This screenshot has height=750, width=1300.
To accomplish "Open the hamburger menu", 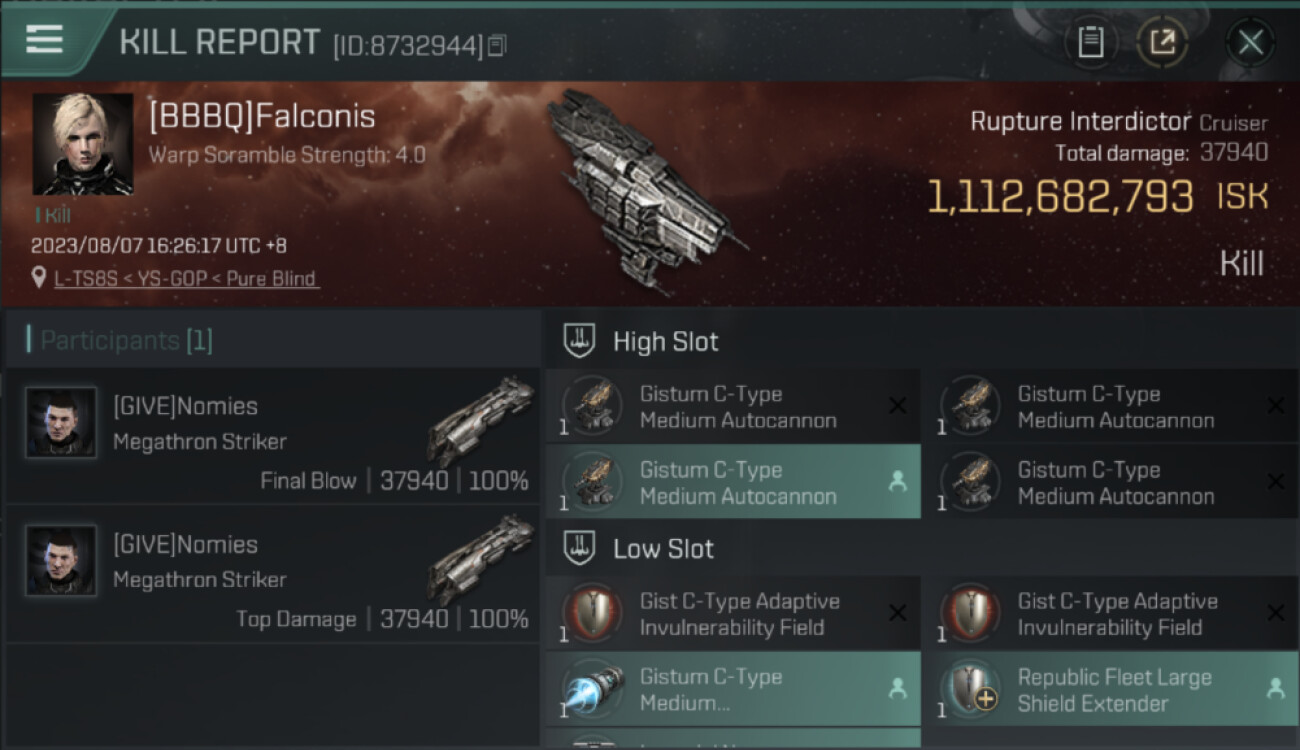I will coord(45,40).
